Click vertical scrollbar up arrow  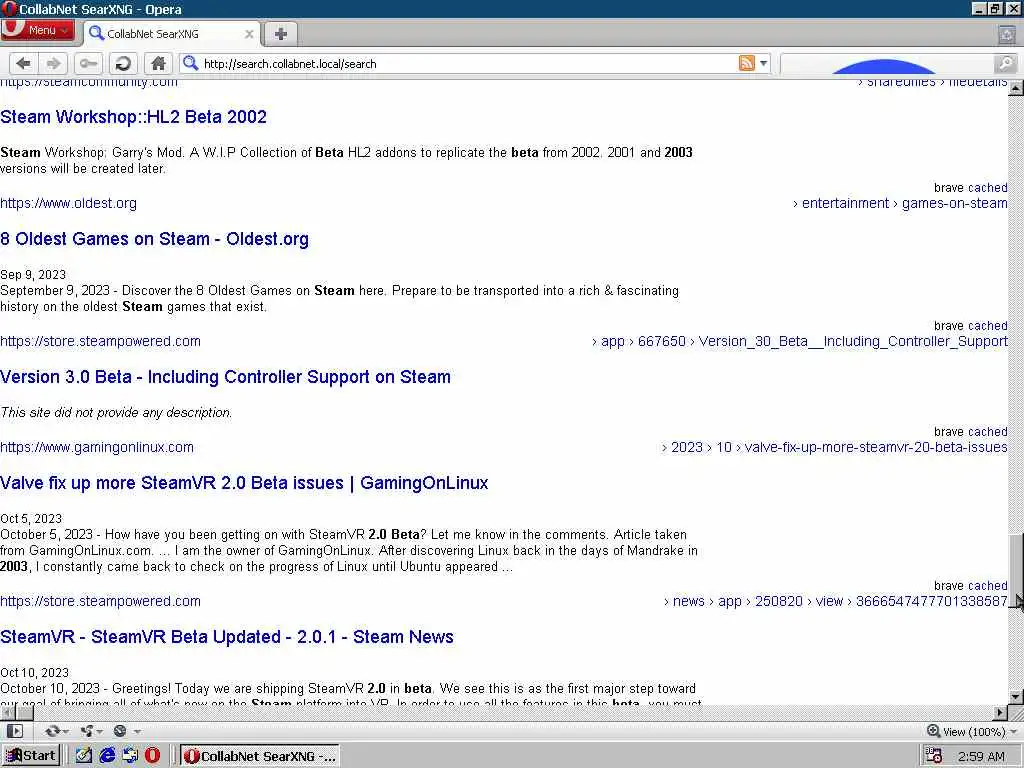point(1016,88)
